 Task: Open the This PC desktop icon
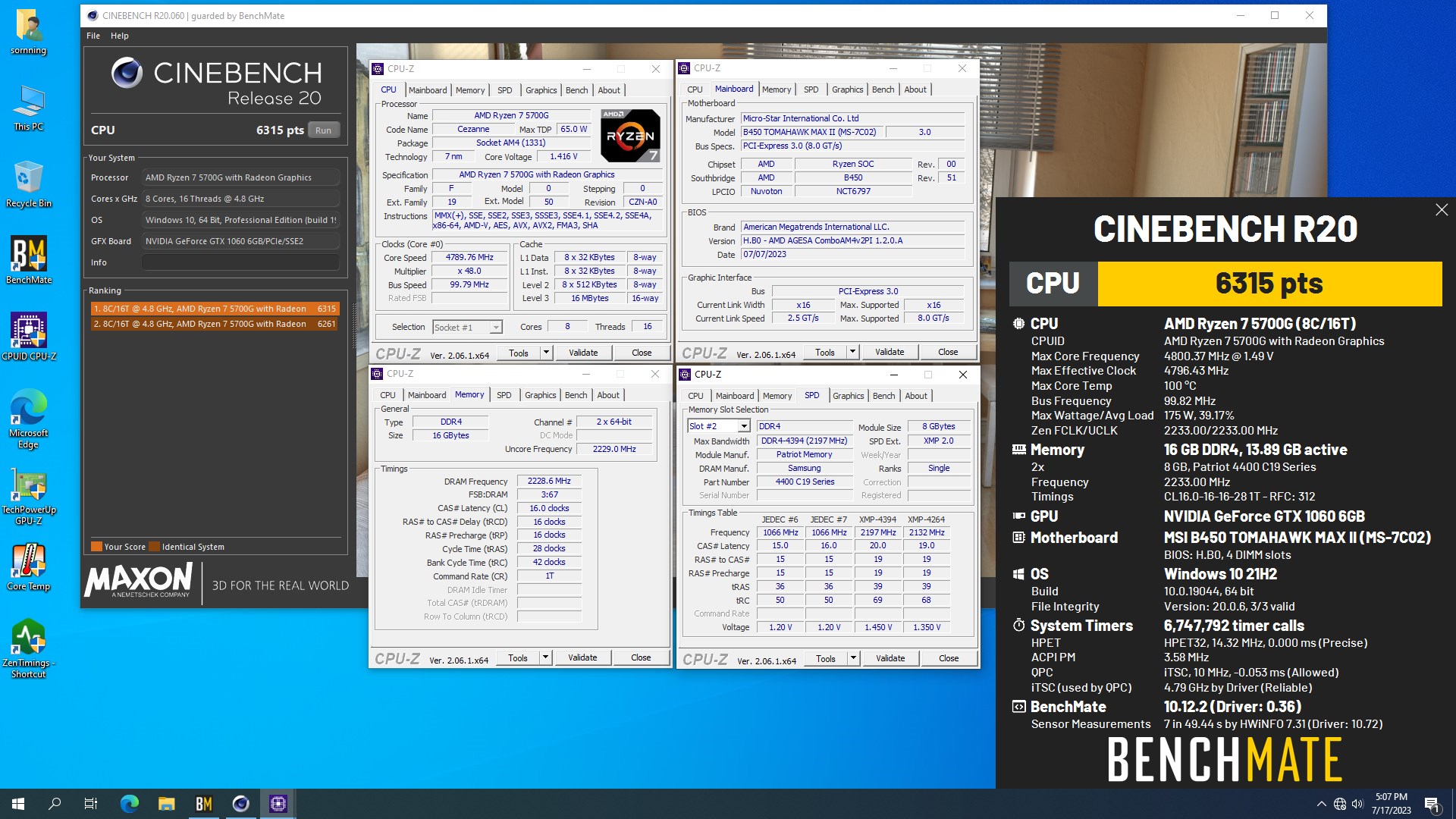28,108
